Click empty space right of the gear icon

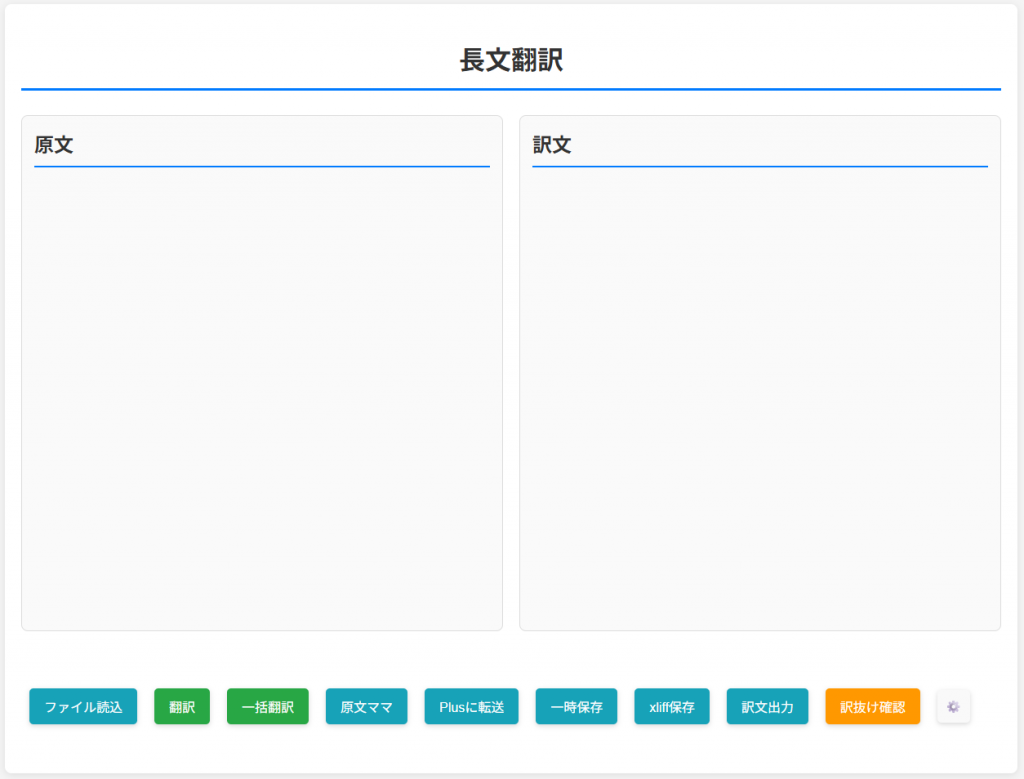990,707
